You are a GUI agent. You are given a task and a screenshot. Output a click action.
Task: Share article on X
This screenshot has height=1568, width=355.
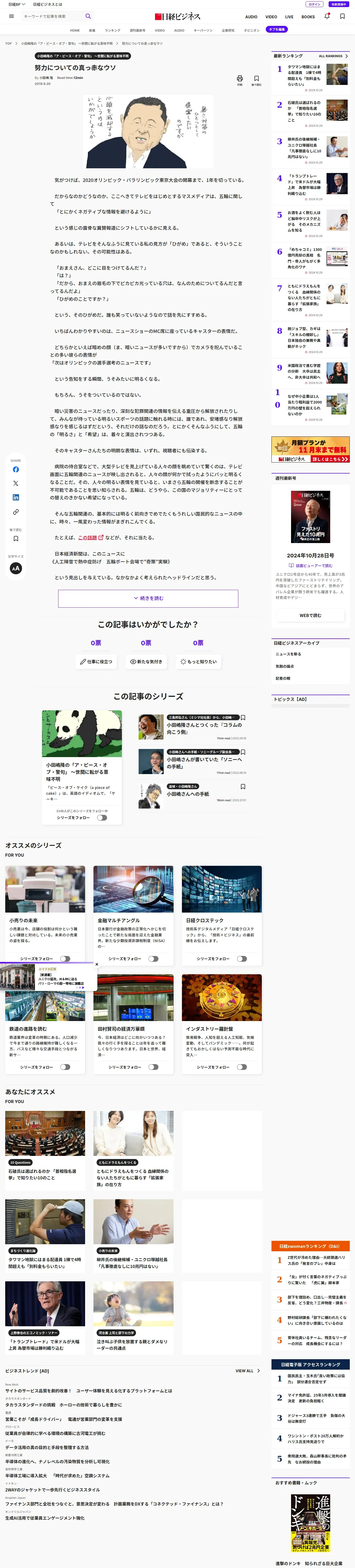[x=16, y=483]
